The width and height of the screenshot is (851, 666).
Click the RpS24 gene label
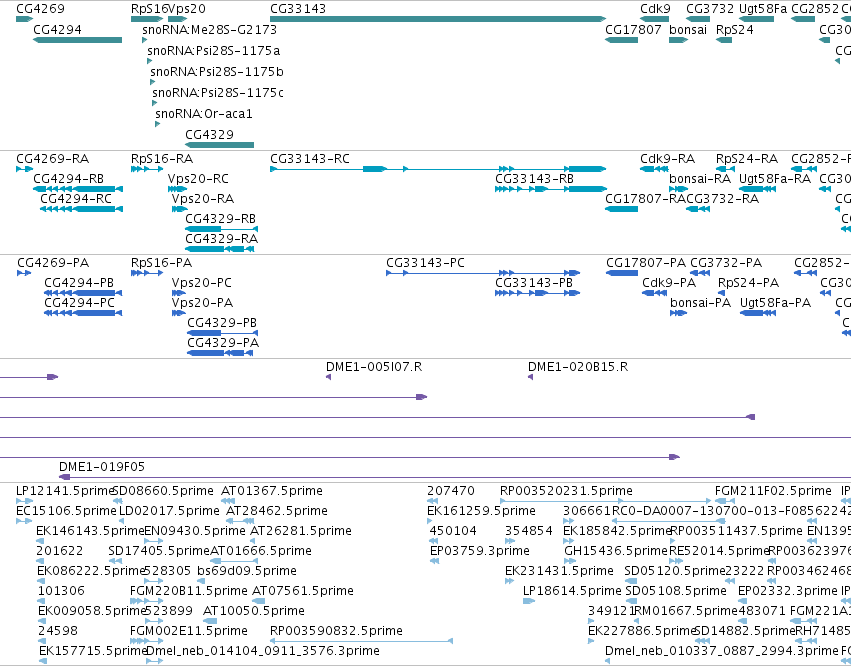click(x=735, y=30)
